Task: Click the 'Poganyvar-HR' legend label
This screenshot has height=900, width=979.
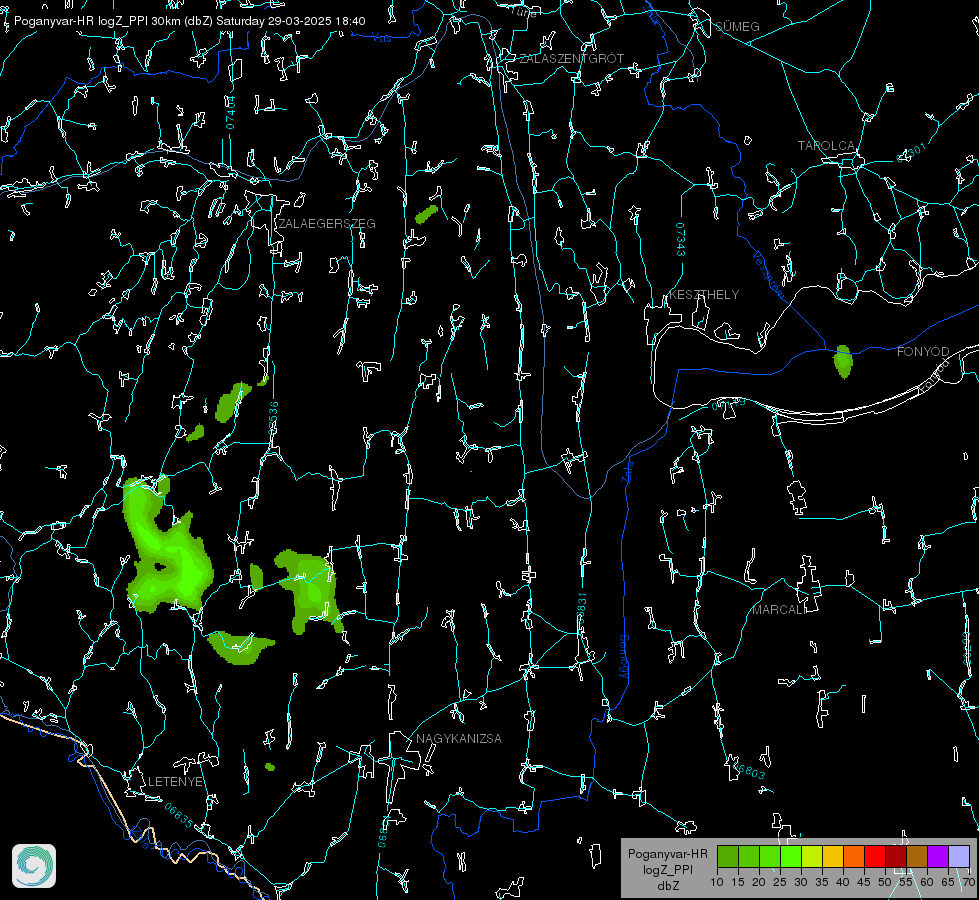Action: [x=667, y=854]
